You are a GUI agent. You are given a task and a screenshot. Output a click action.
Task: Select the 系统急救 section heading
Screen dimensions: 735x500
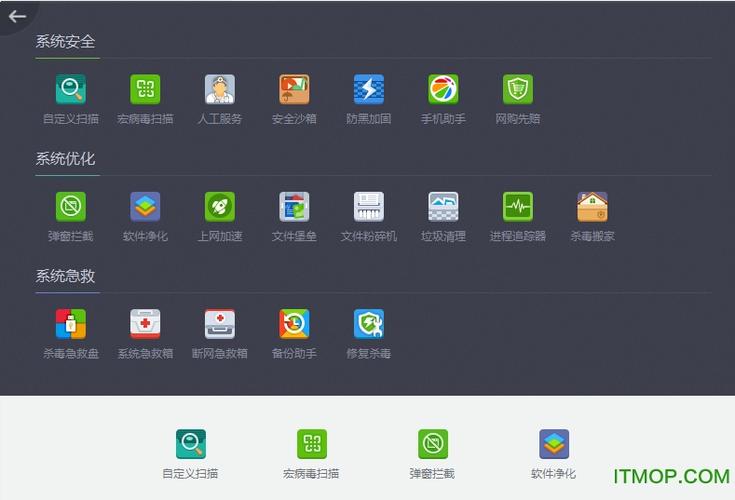66,276
